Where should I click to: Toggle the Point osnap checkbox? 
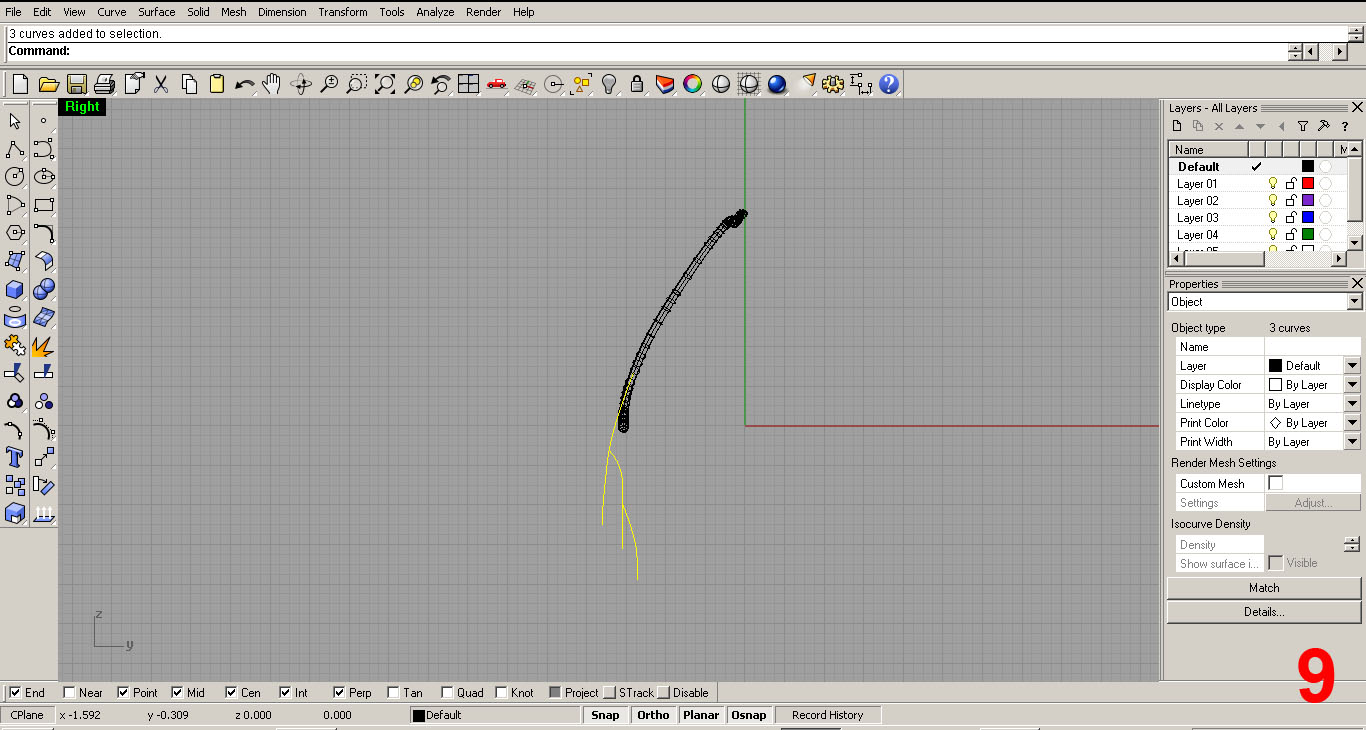point(123,692)
